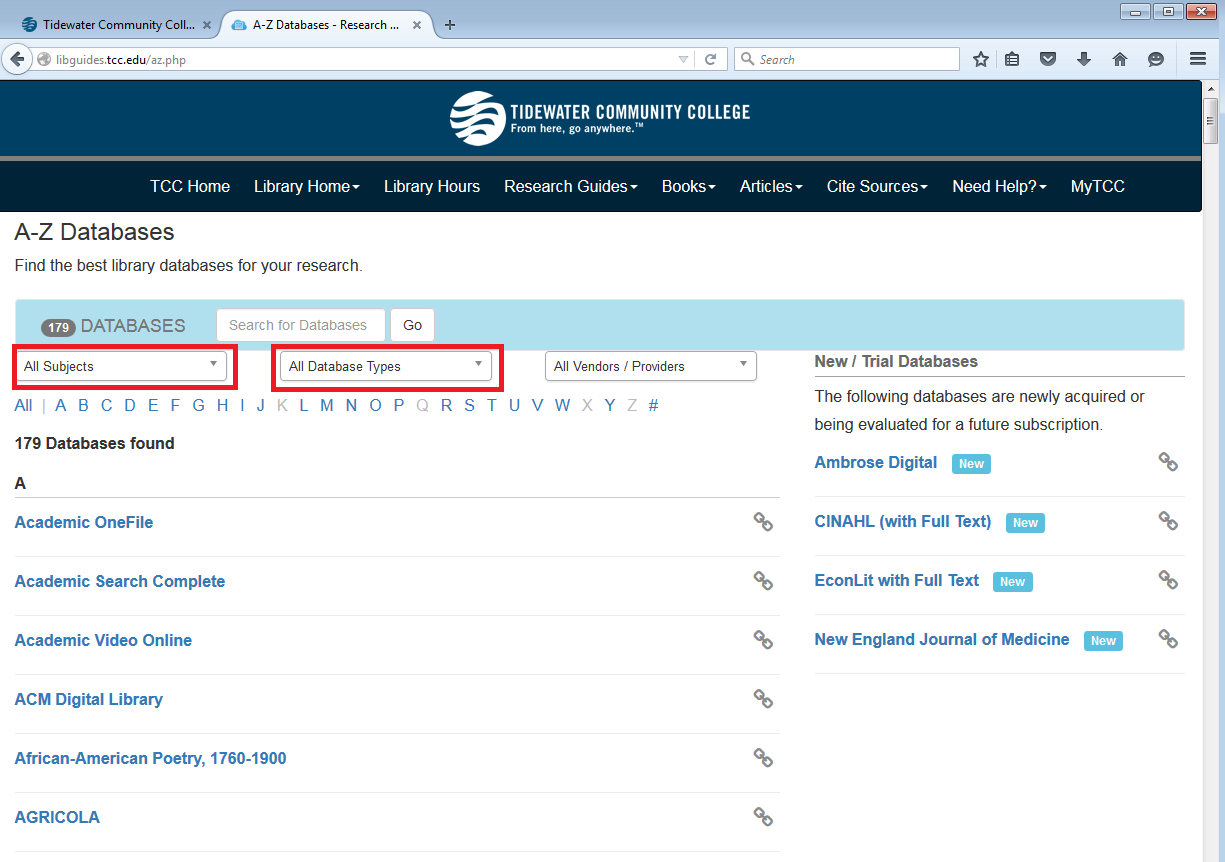Open the Firefox hamburger menu
1225x862 pixels.
(1198, 59)
